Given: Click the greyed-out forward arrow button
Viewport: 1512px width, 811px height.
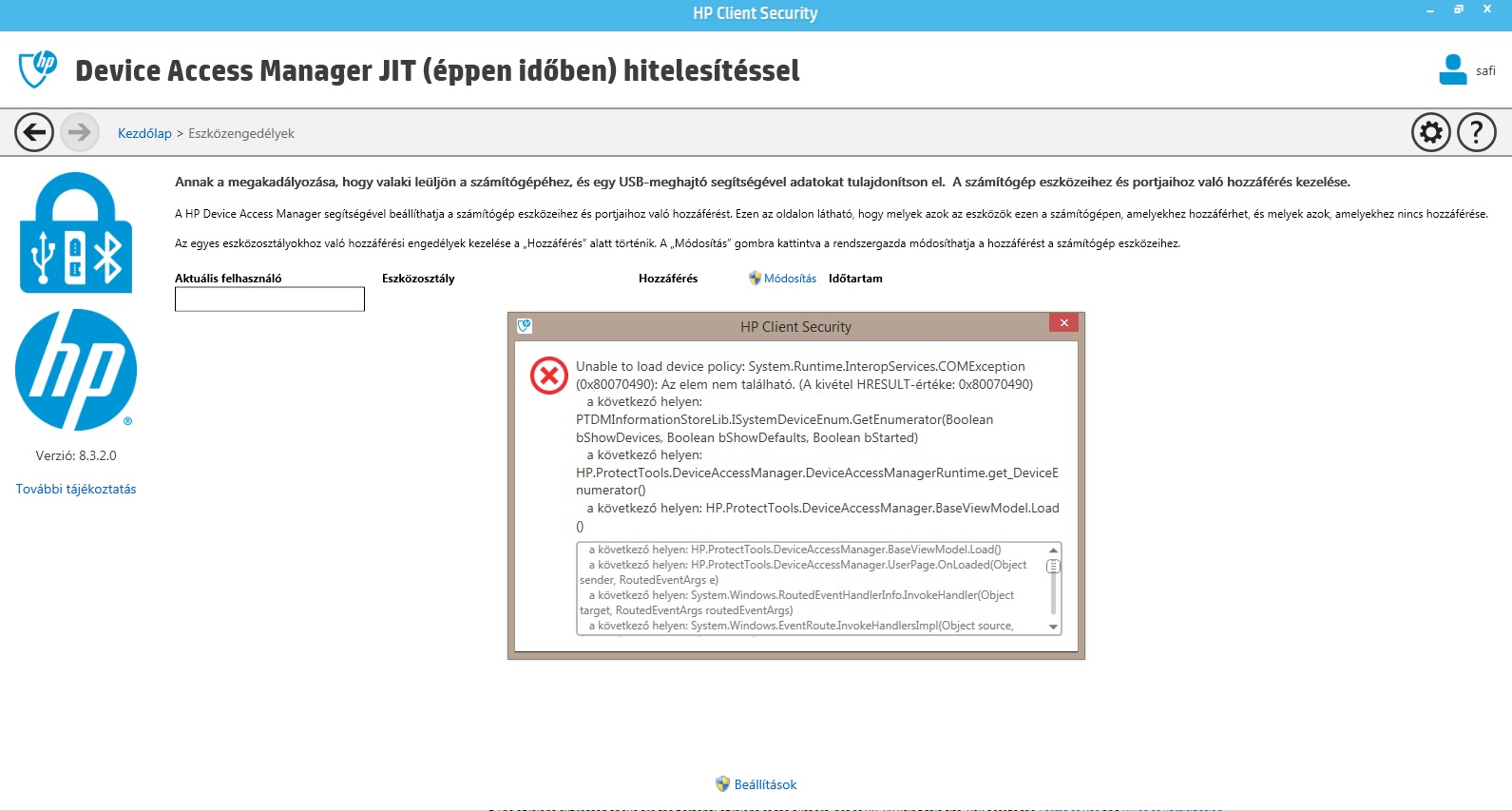Looking at the screenshot, I should click(80, 132).
